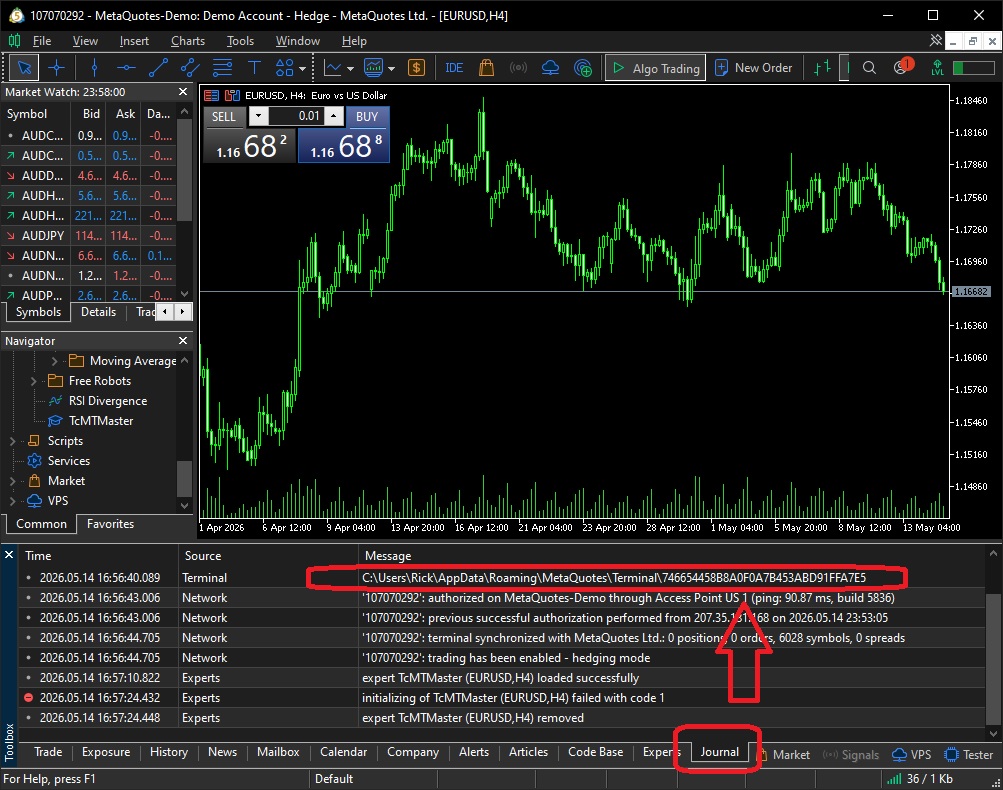The height and width of the screenshot is (790, 1003).
Task: Open the account notifications icon
Action: coord(903,67)
